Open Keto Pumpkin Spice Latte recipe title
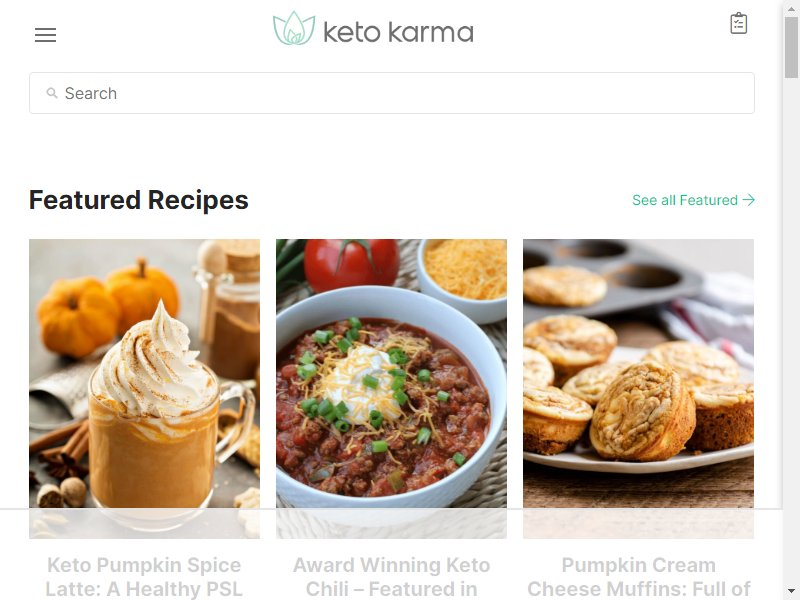This screenshot has width=800, height=600. 144,577
